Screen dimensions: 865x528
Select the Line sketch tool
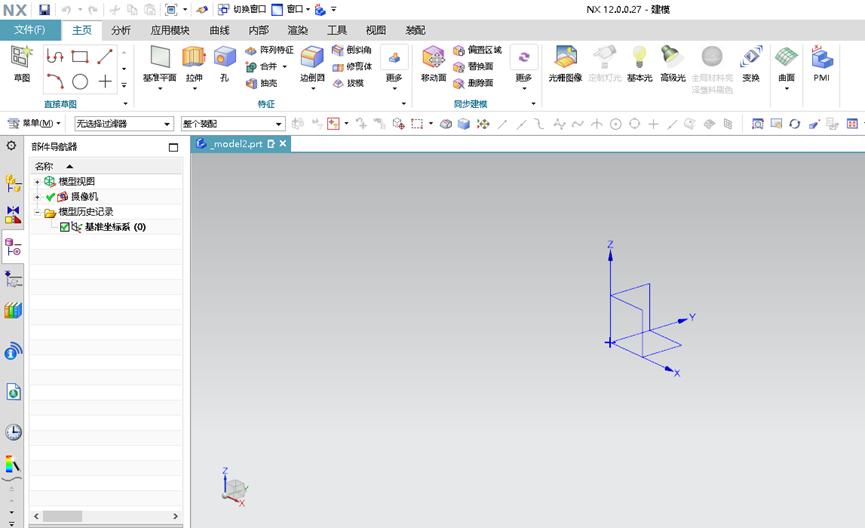105,56
